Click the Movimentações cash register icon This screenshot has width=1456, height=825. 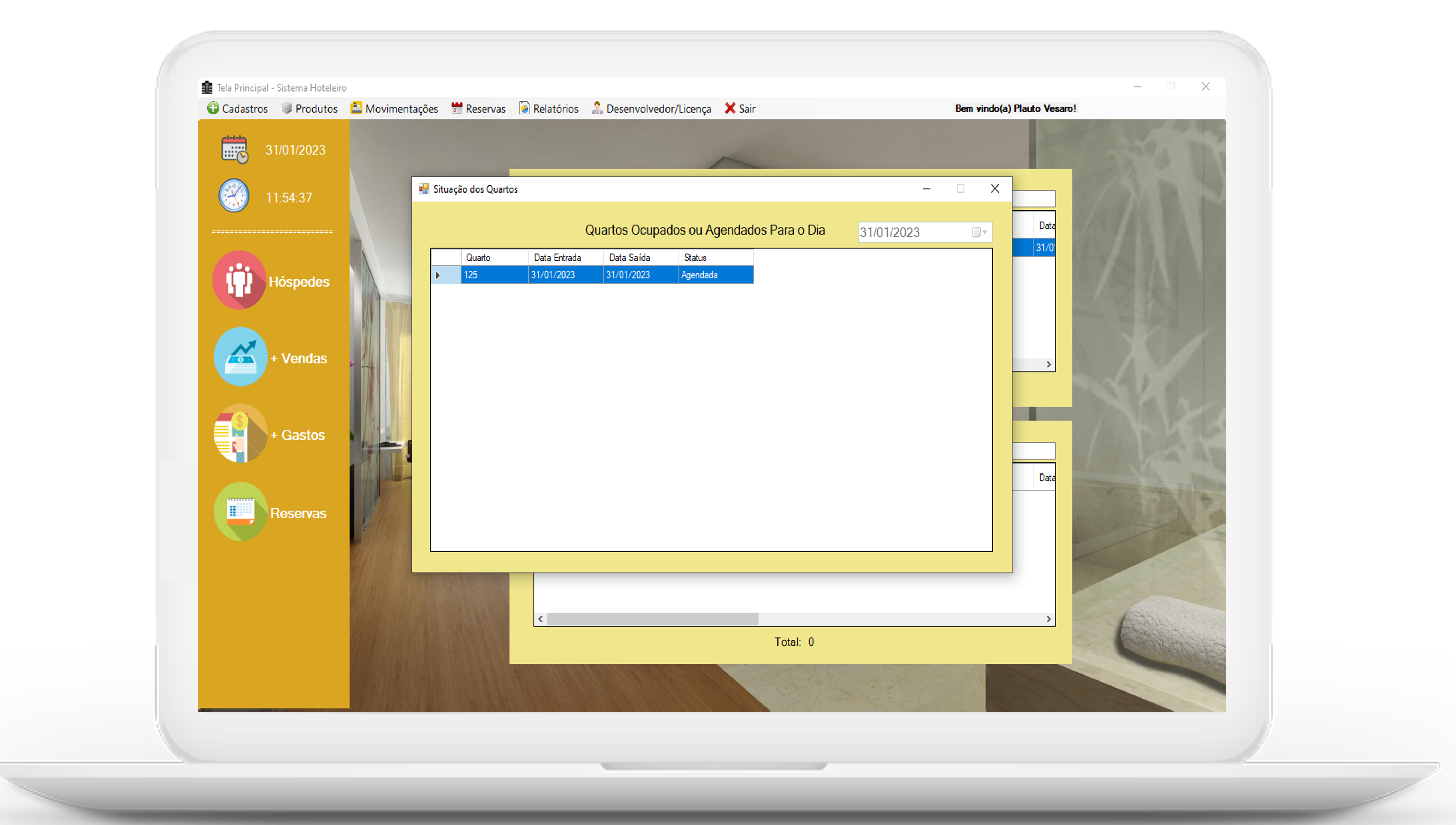(x=356, y=108)
